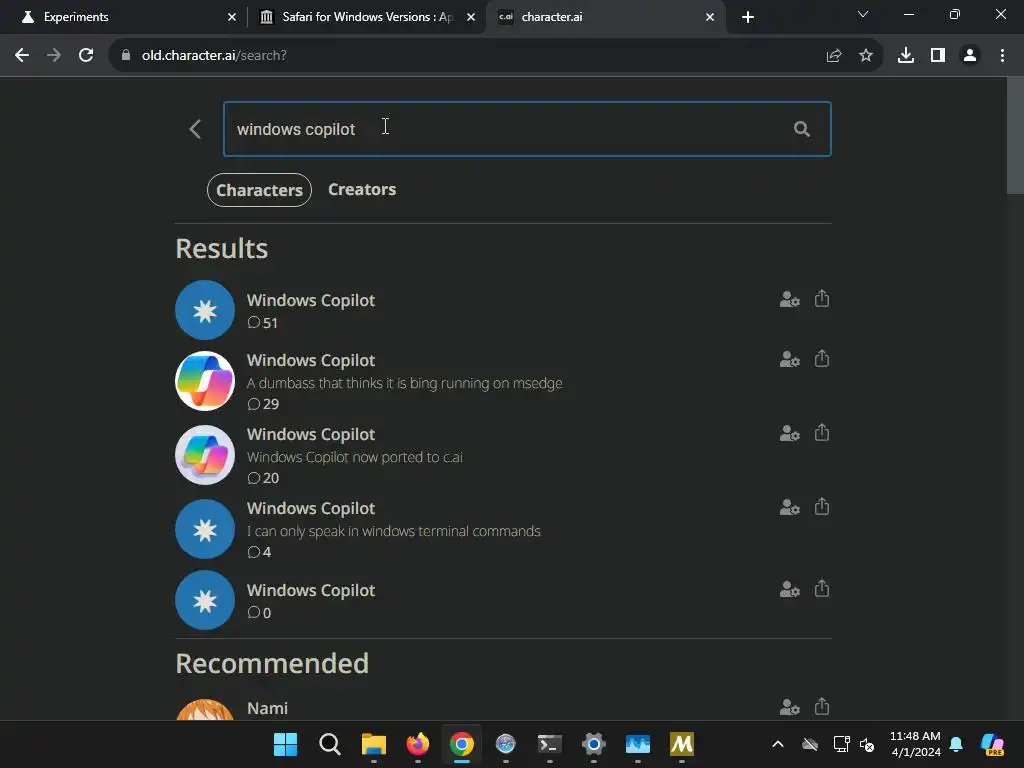Open Chrome three-dot menu
Viewport: 1024px width, 768px height.
coord(1002,56)
